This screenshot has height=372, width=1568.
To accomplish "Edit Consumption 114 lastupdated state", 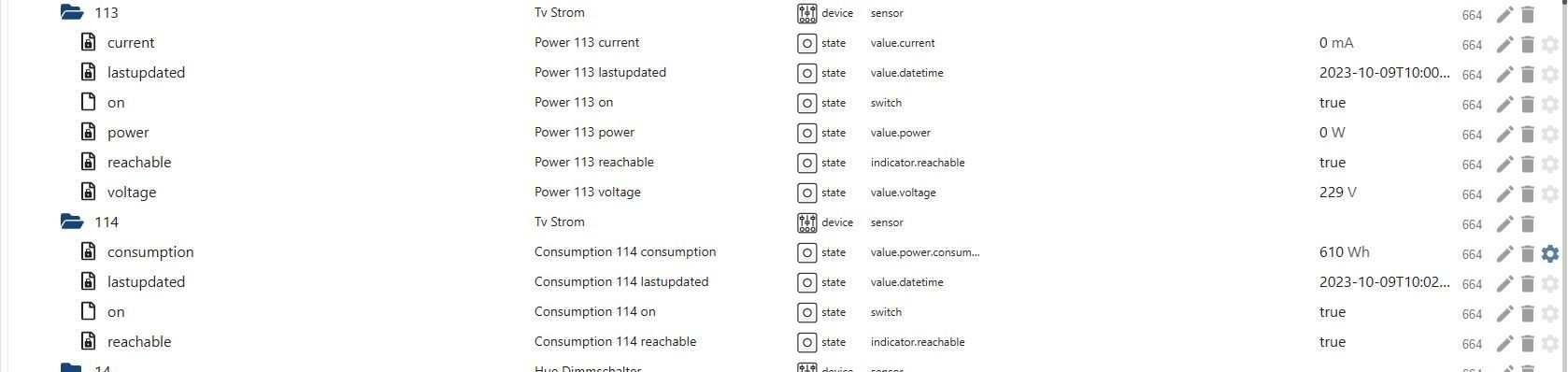I will click(x=1504, y=283).
